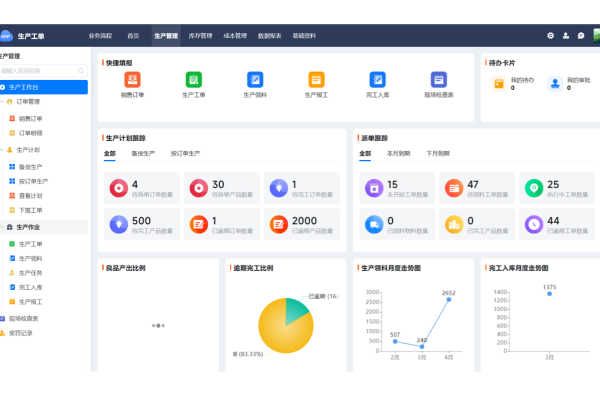Open 库存管理 in the top navigation

200,36
